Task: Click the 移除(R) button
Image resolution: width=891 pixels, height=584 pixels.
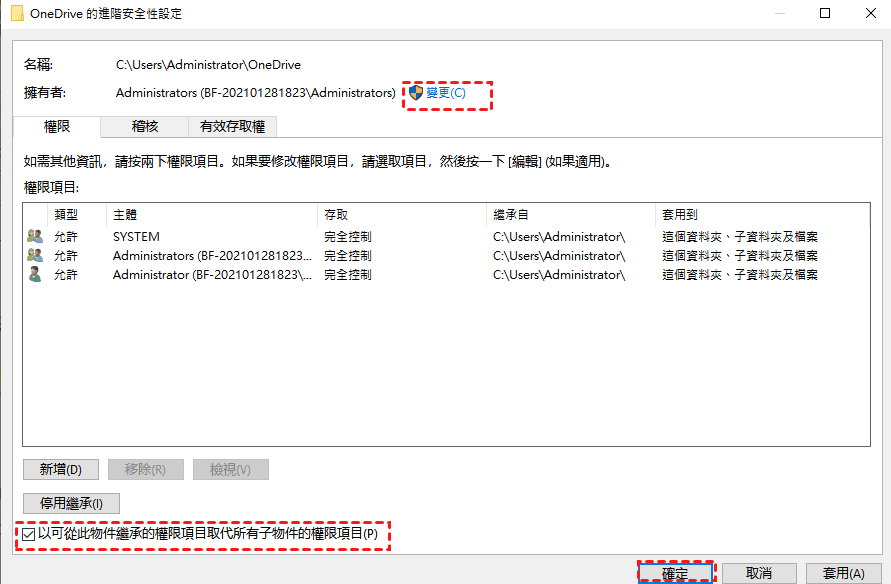Action: pos(145,470)
